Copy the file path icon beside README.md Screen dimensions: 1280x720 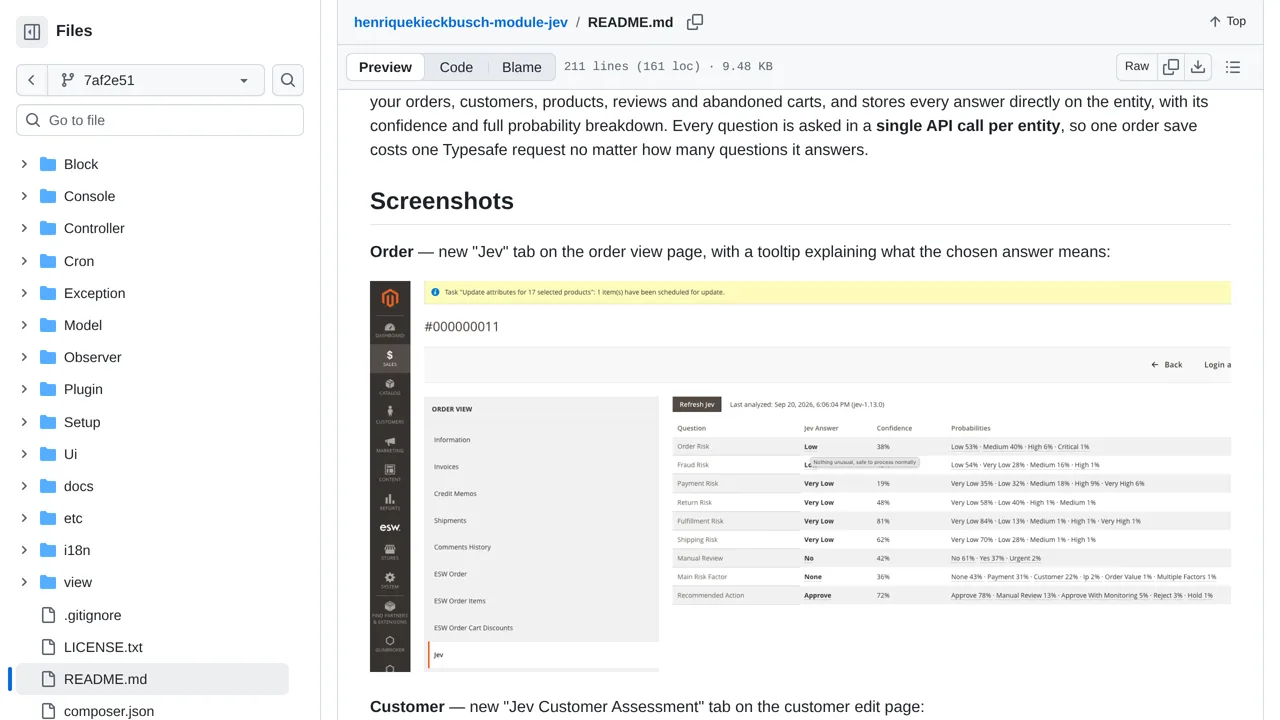point(695,22)
